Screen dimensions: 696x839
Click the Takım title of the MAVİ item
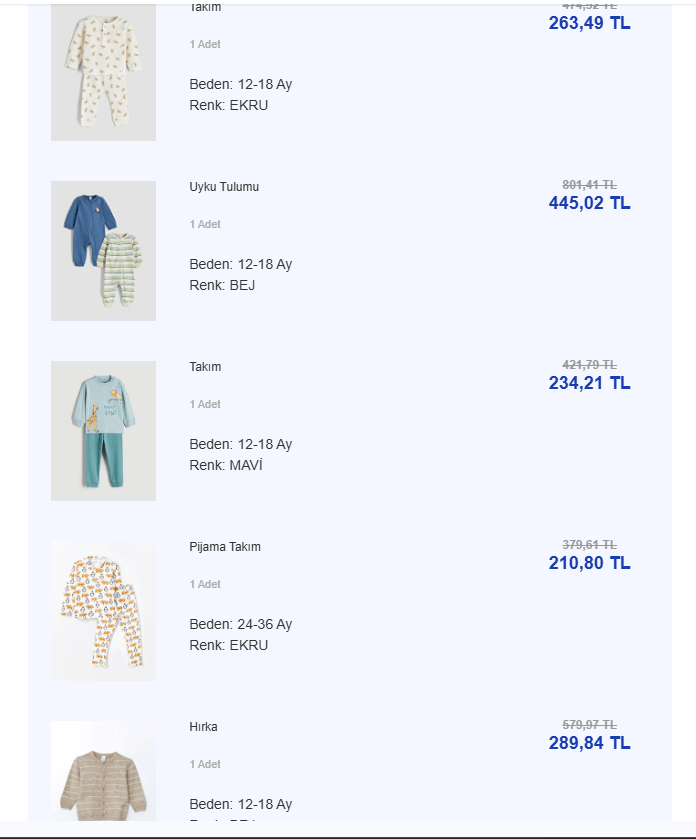(x=205, y=367)
